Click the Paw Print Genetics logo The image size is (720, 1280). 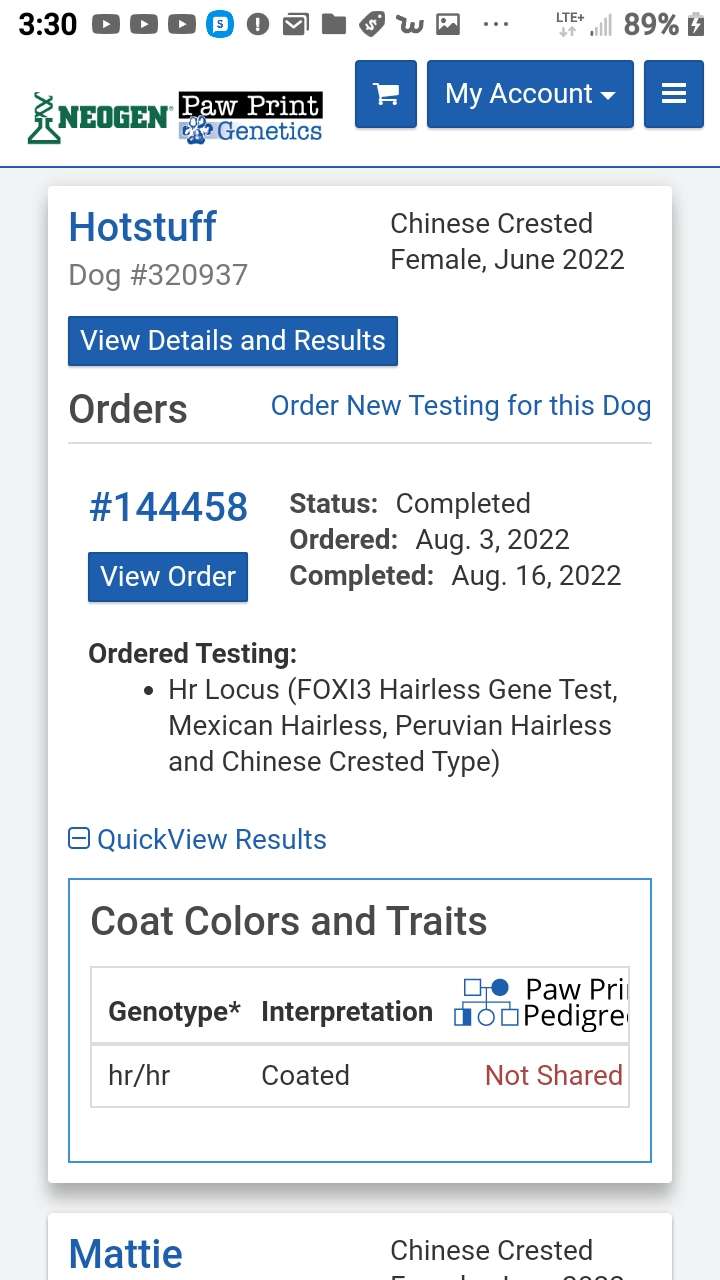(251, 117)
